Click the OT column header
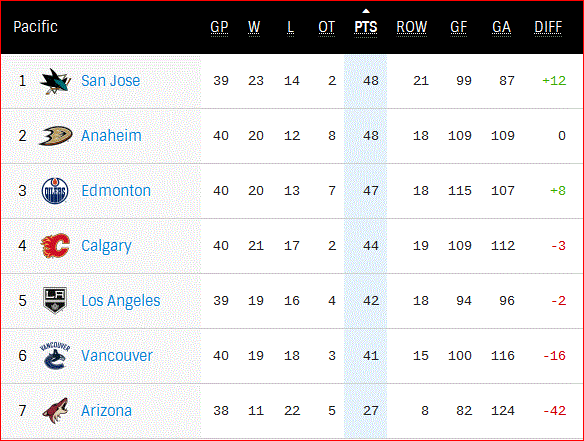Viewport: 584px width, 441px height. (327, 27)
